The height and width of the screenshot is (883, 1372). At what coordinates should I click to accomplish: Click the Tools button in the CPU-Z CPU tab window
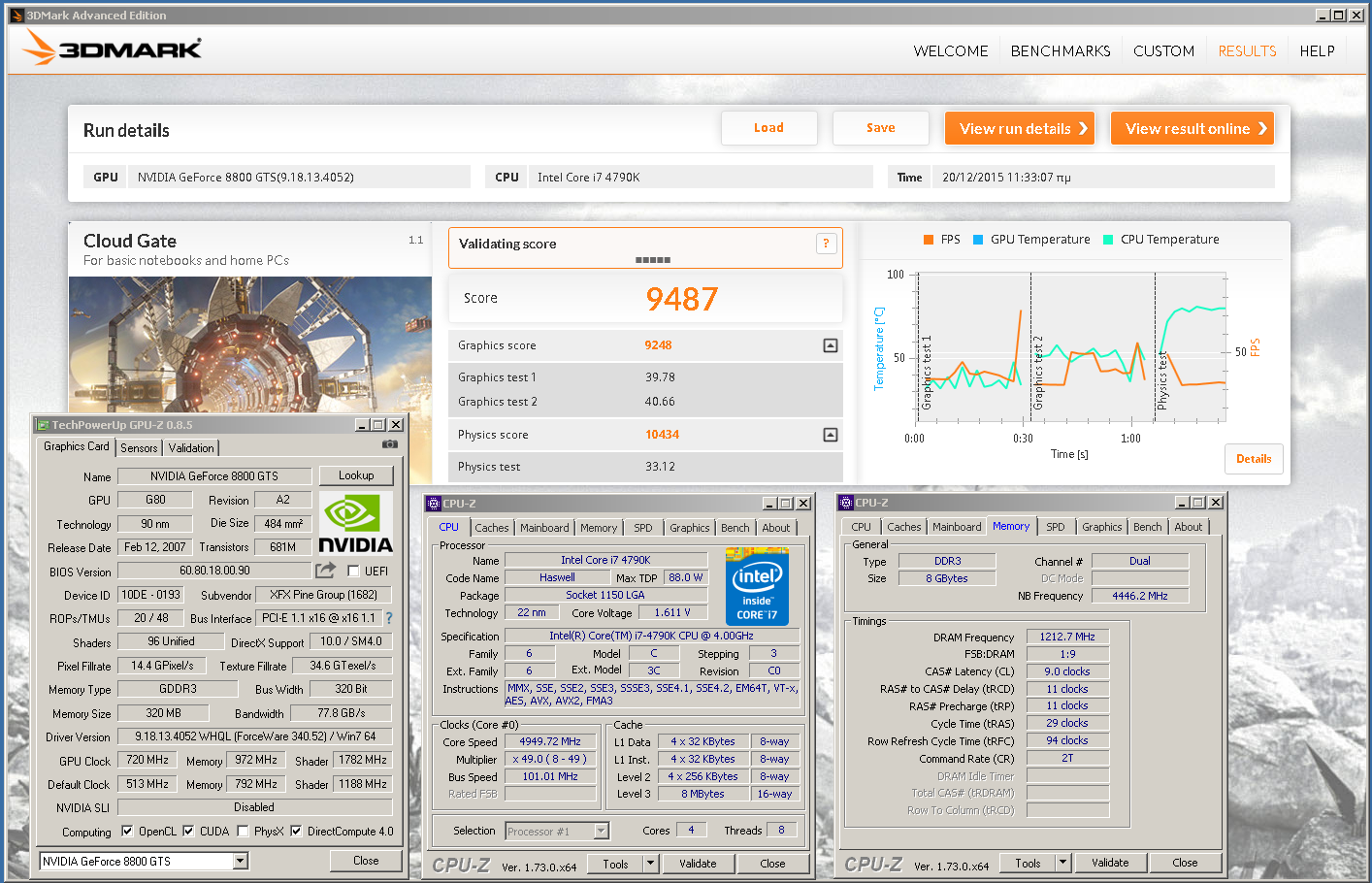[615, 864]
